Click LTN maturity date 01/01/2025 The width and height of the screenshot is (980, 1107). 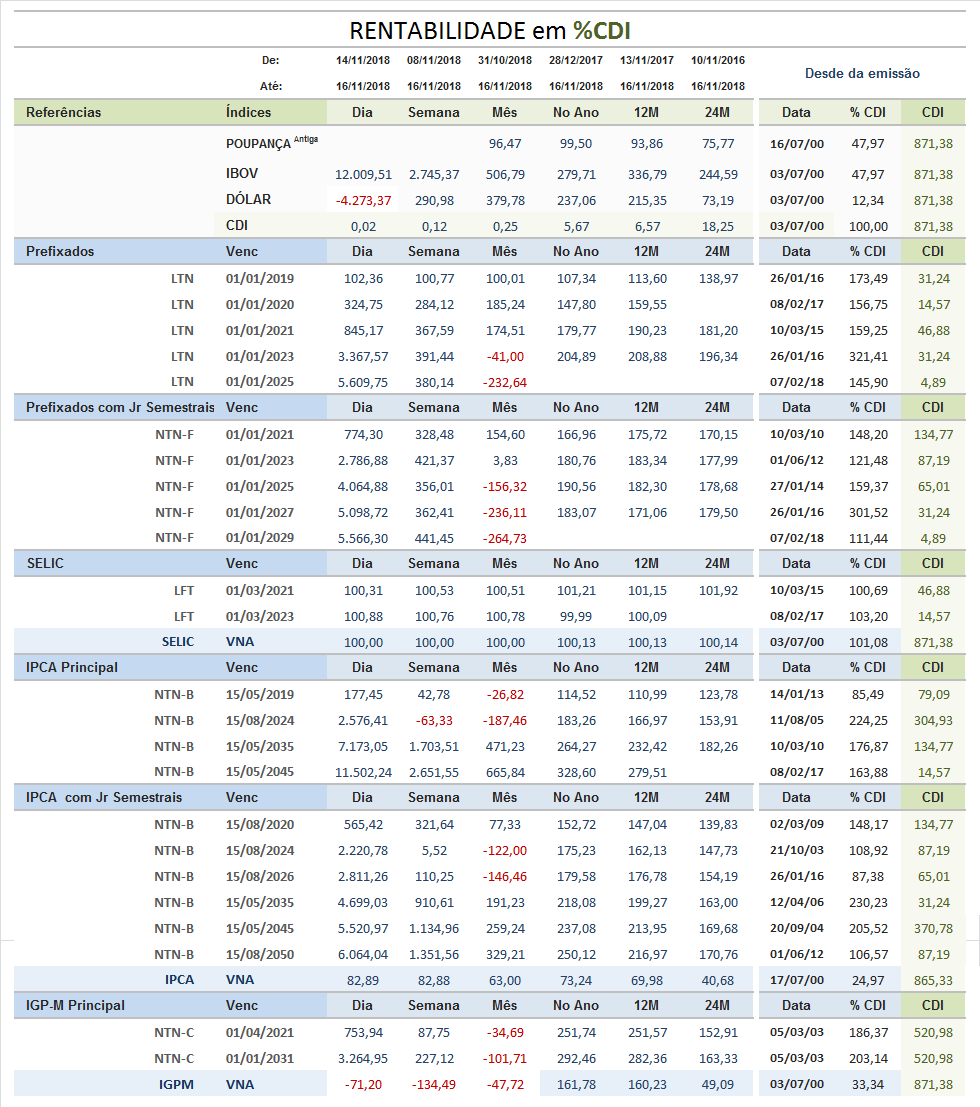click(260, 382)
